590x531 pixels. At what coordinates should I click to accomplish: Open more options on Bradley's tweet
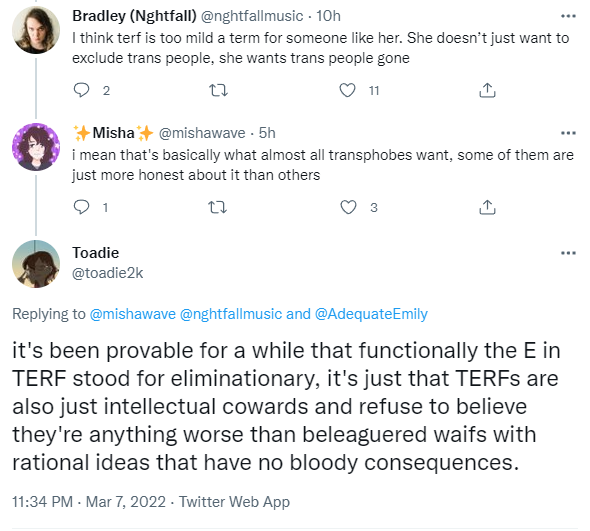pyautogui.click(x=568, y=16)
